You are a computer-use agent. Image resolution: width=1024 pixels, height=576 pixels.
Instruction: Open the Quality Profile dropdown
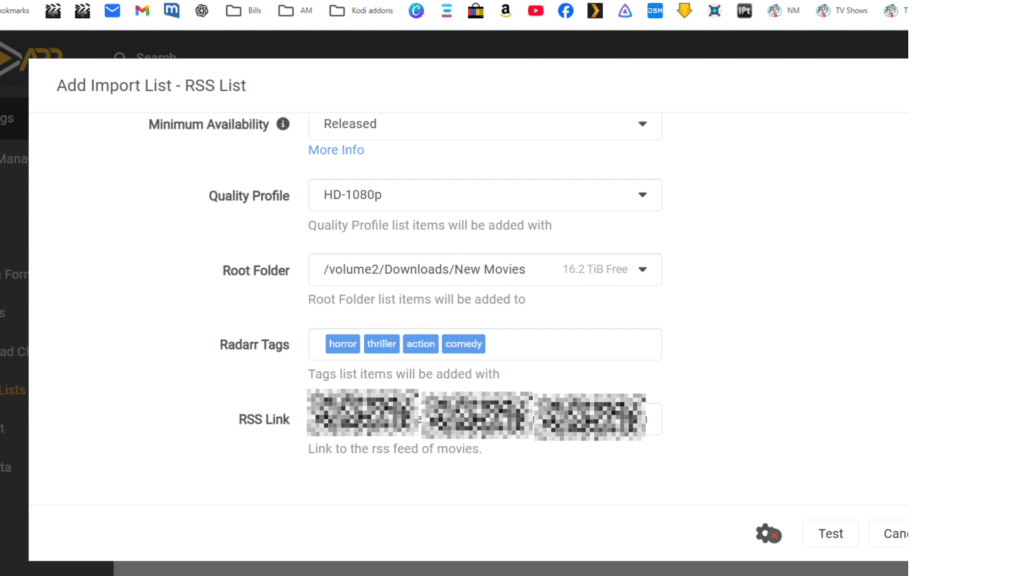tap(485, 196)
